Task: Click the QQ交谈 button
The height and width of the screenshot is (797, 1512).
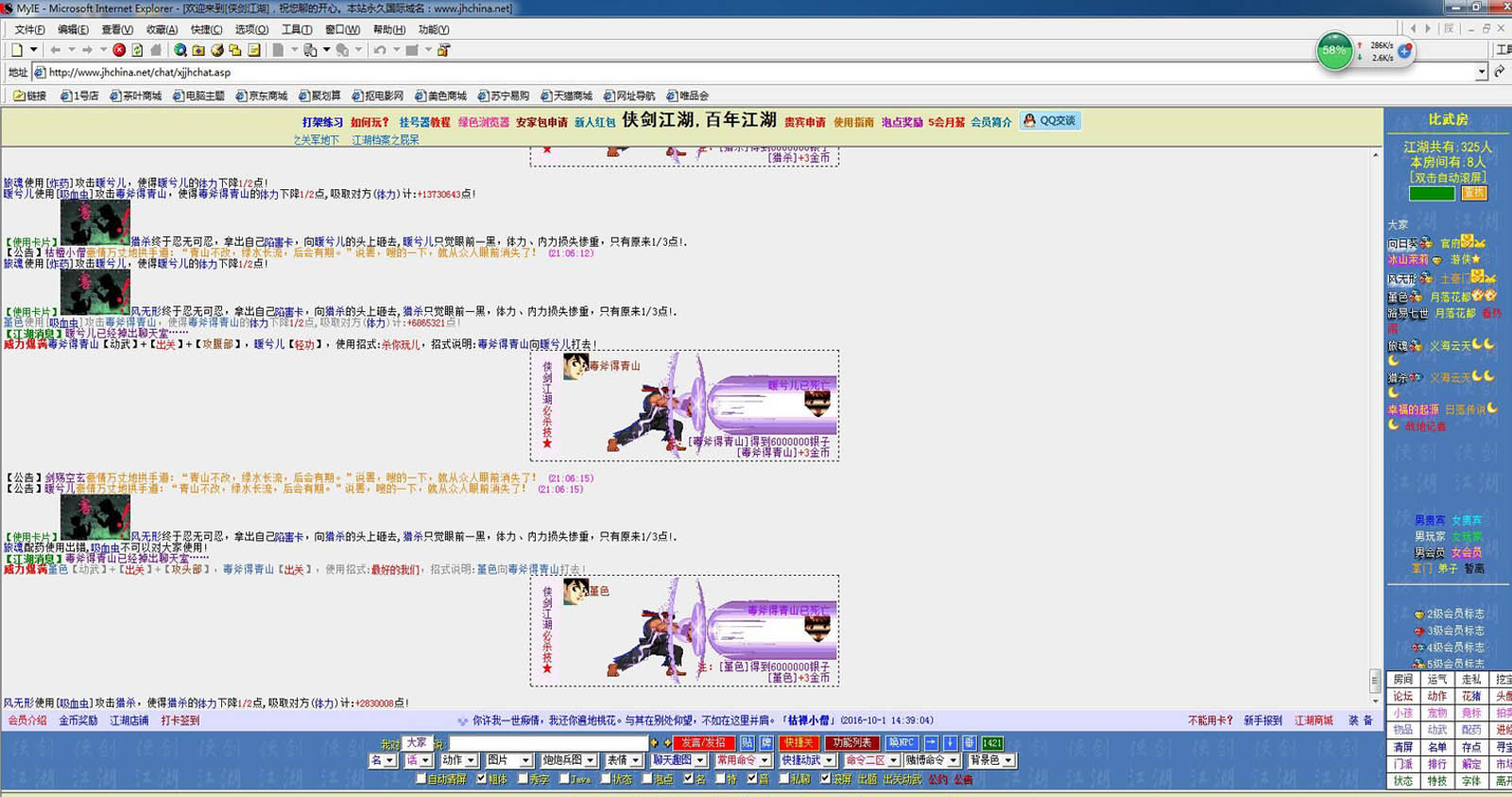Action: (x=1050, y=121)
